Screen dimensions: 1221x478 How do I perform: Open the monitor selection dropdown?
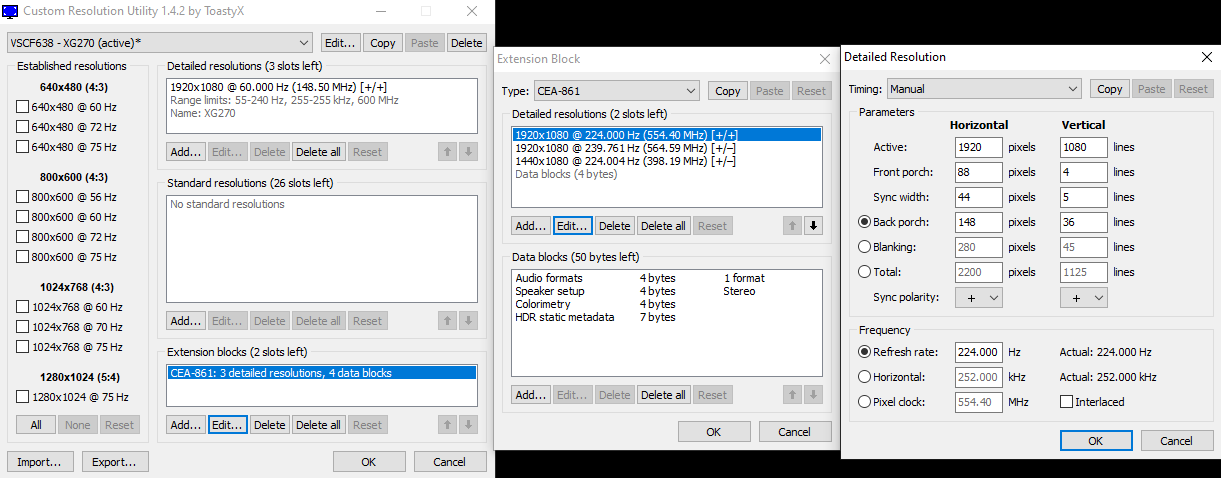(x=159, y=43)
